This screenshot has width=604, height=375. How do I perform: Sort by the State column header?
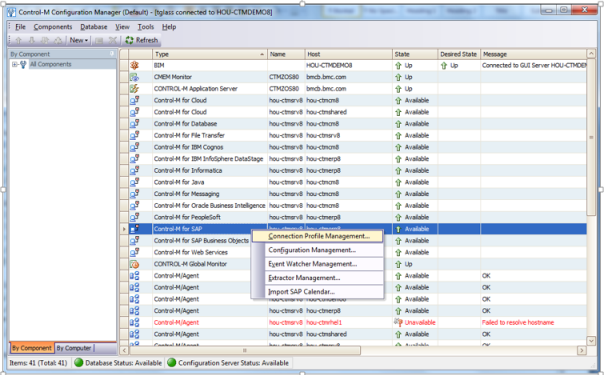point(415,54)
